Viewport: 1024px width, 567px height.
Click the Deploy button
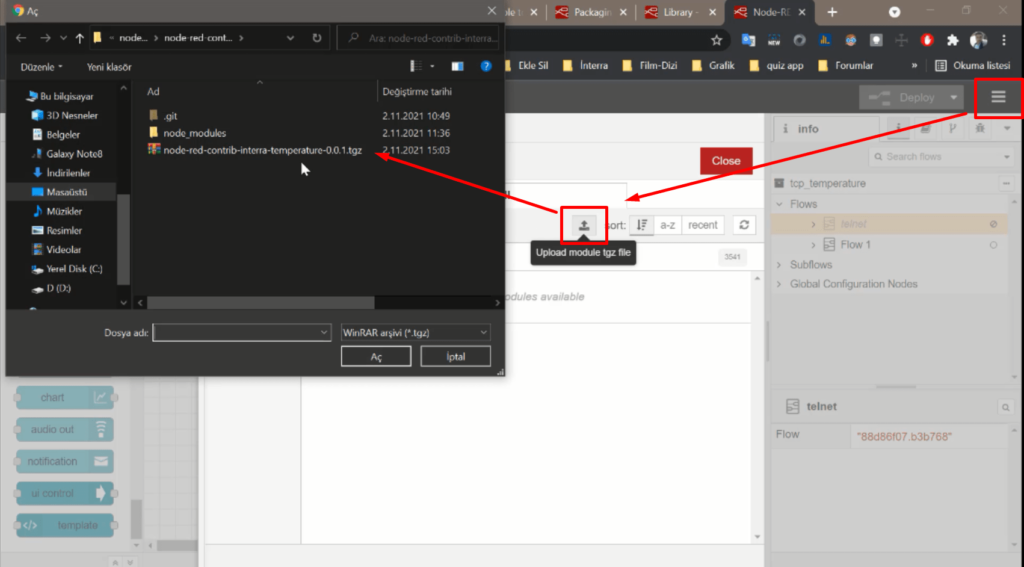click(901, 97)
